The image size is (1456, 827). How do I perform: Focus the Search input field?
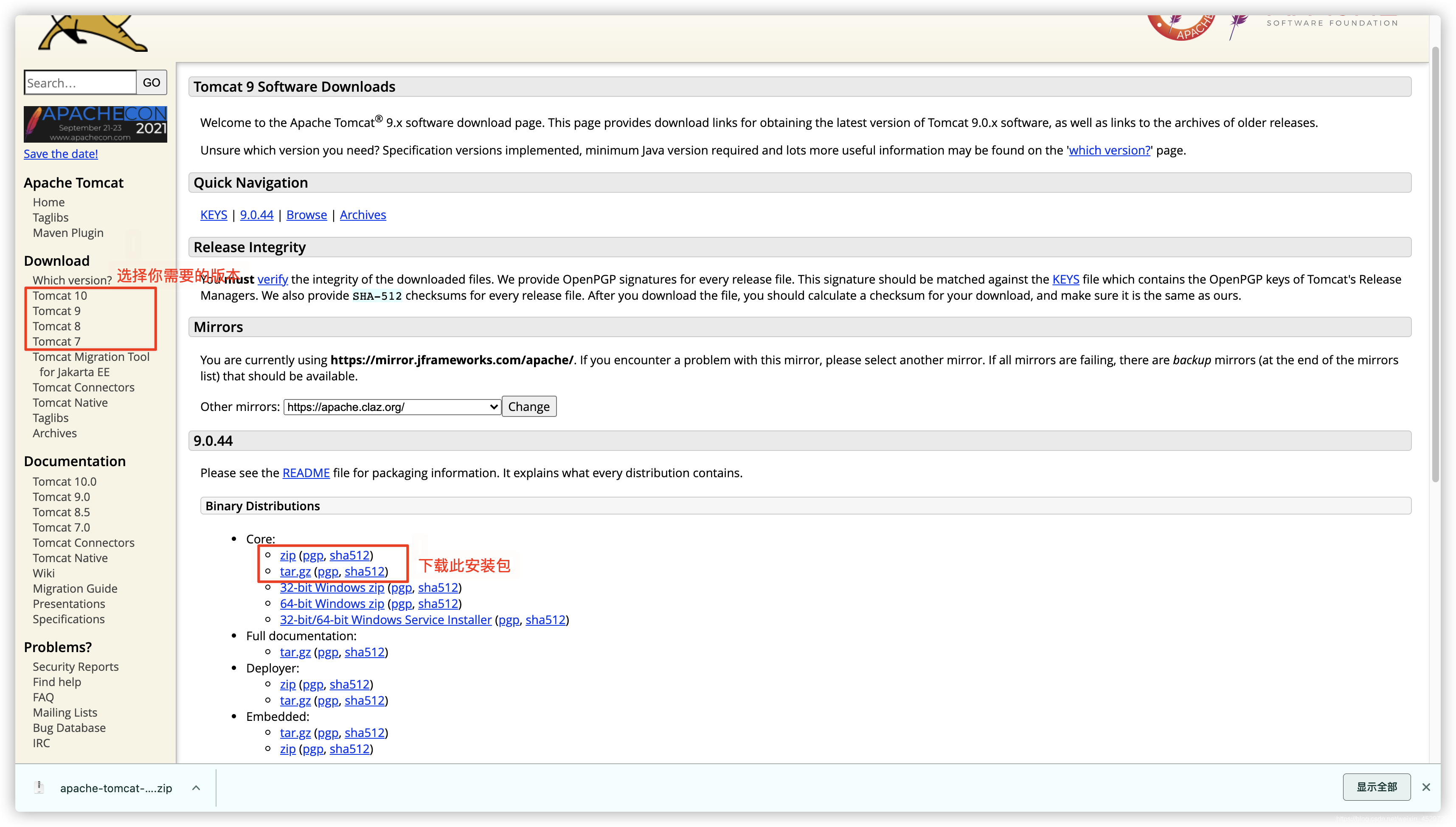coord(80,83)
